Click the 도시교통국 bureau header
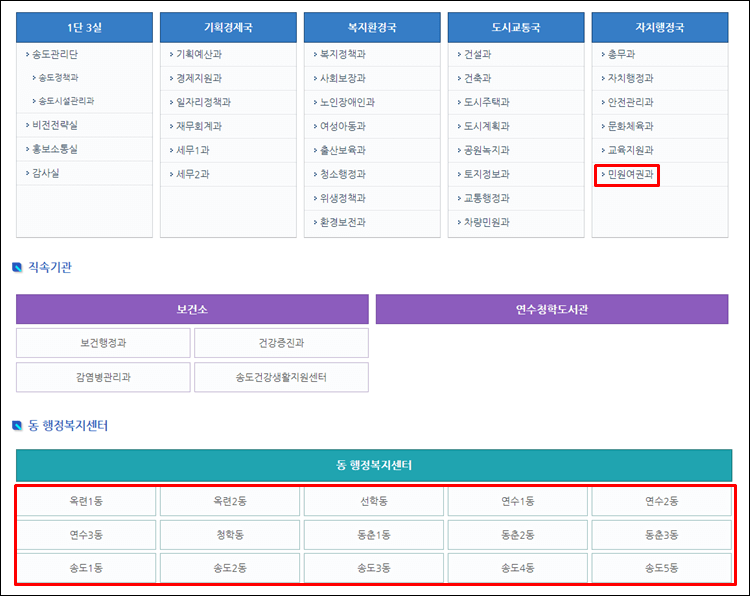Screen dimensions: 750x596 [516, 27]
